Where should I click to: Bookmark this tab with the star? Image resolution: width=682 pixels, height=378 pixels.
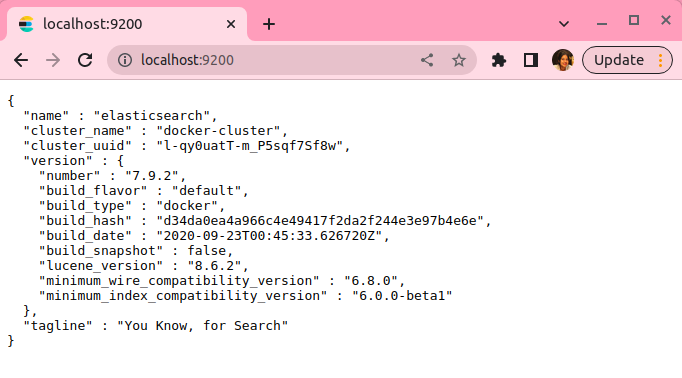click(458, 60)
